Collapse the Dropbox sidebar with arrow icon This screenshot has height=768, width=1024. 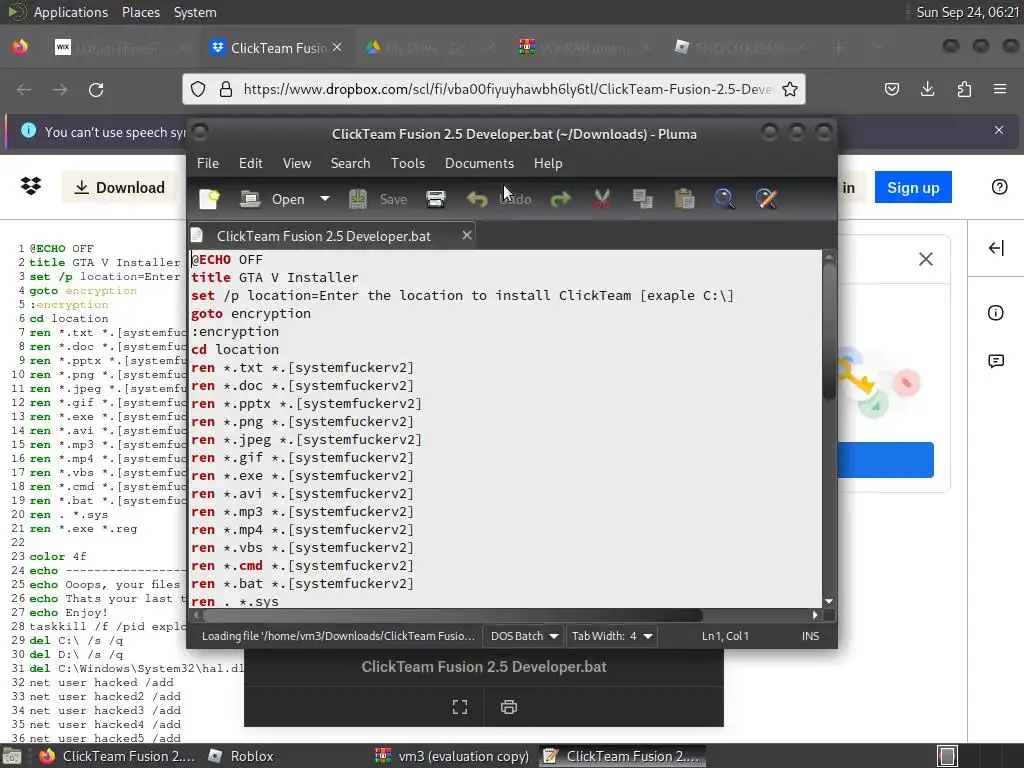[x=996, y=248]
